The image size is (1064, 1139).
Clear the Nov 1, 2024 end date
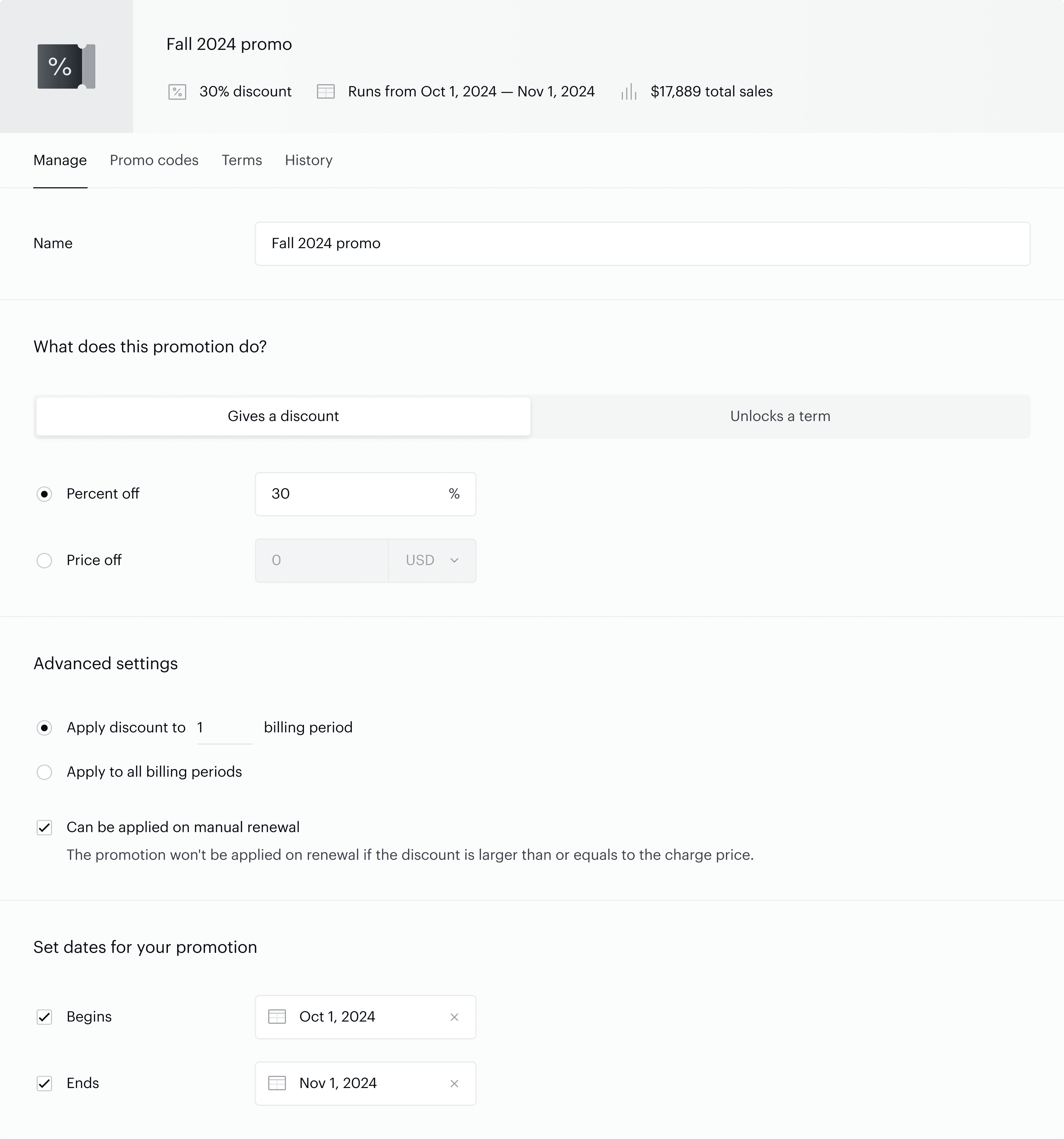coord(454,1083)
